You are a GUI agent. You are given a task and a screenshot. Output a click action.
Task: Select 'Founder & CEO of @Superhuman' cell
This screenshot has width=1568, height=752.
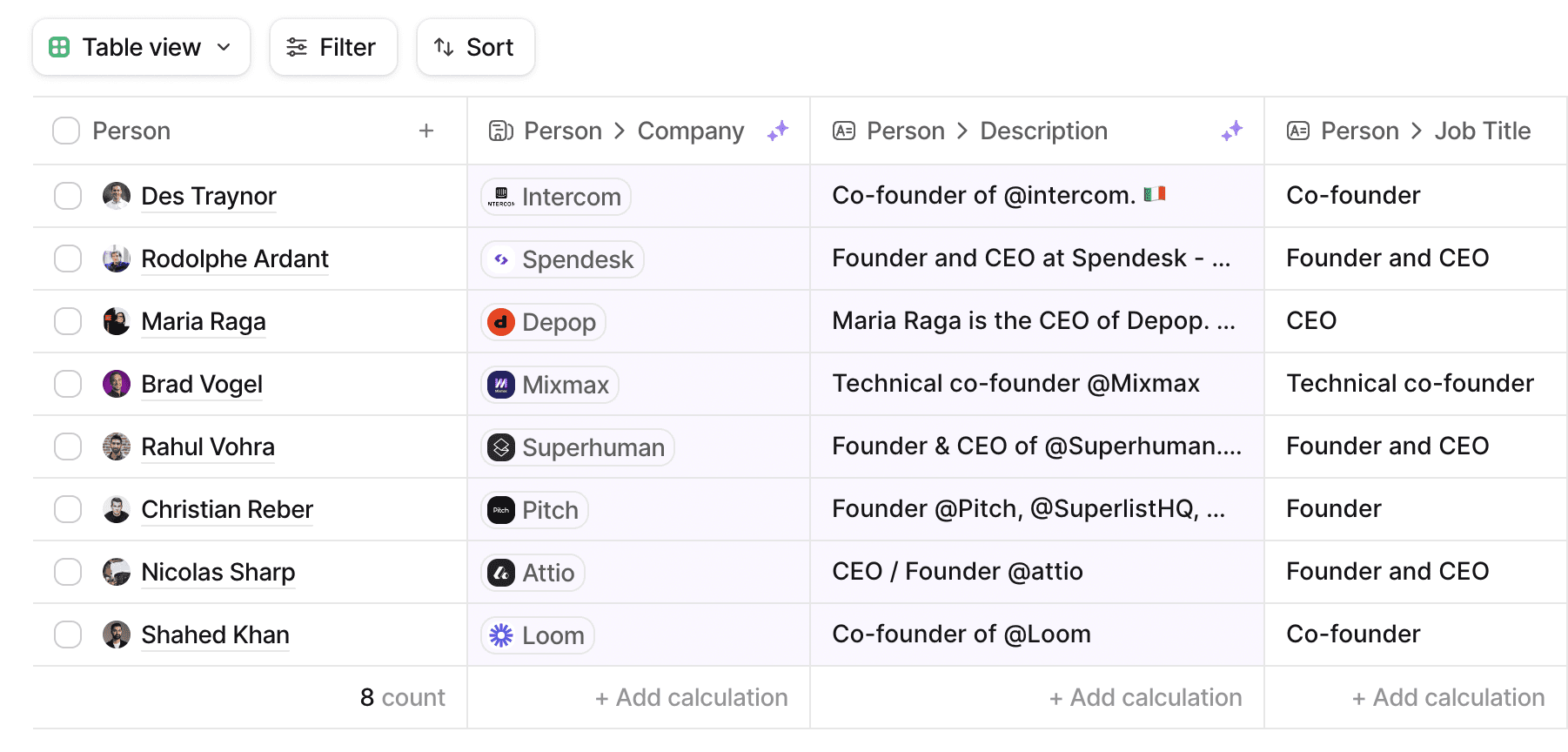[1037, 446]
